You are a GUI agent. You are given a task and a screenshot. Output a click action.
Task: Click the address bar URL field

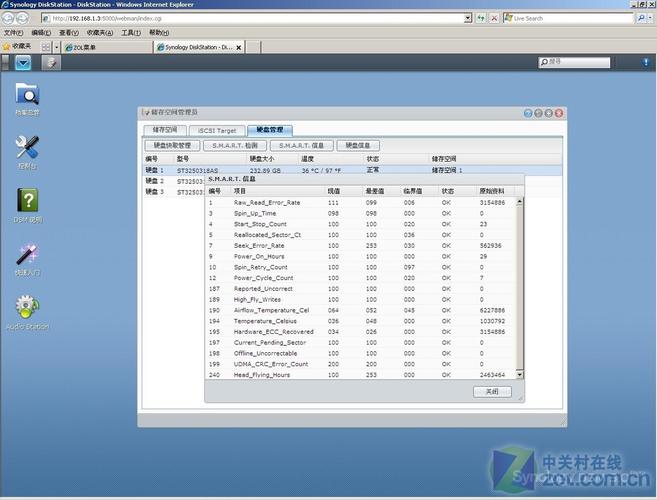tap(253, 18)
